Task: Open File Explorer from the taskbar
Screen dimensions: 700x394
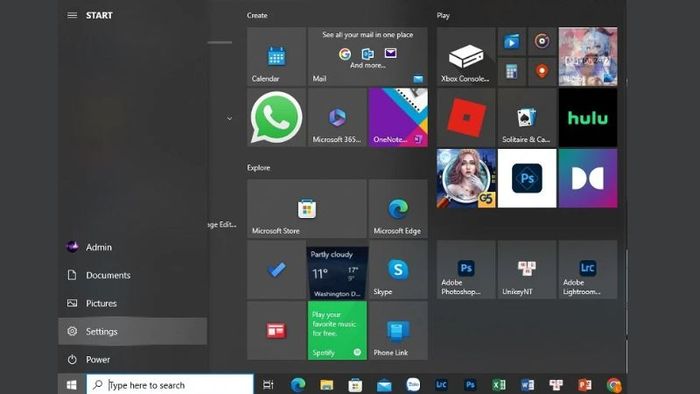Action: coord(326,385)
